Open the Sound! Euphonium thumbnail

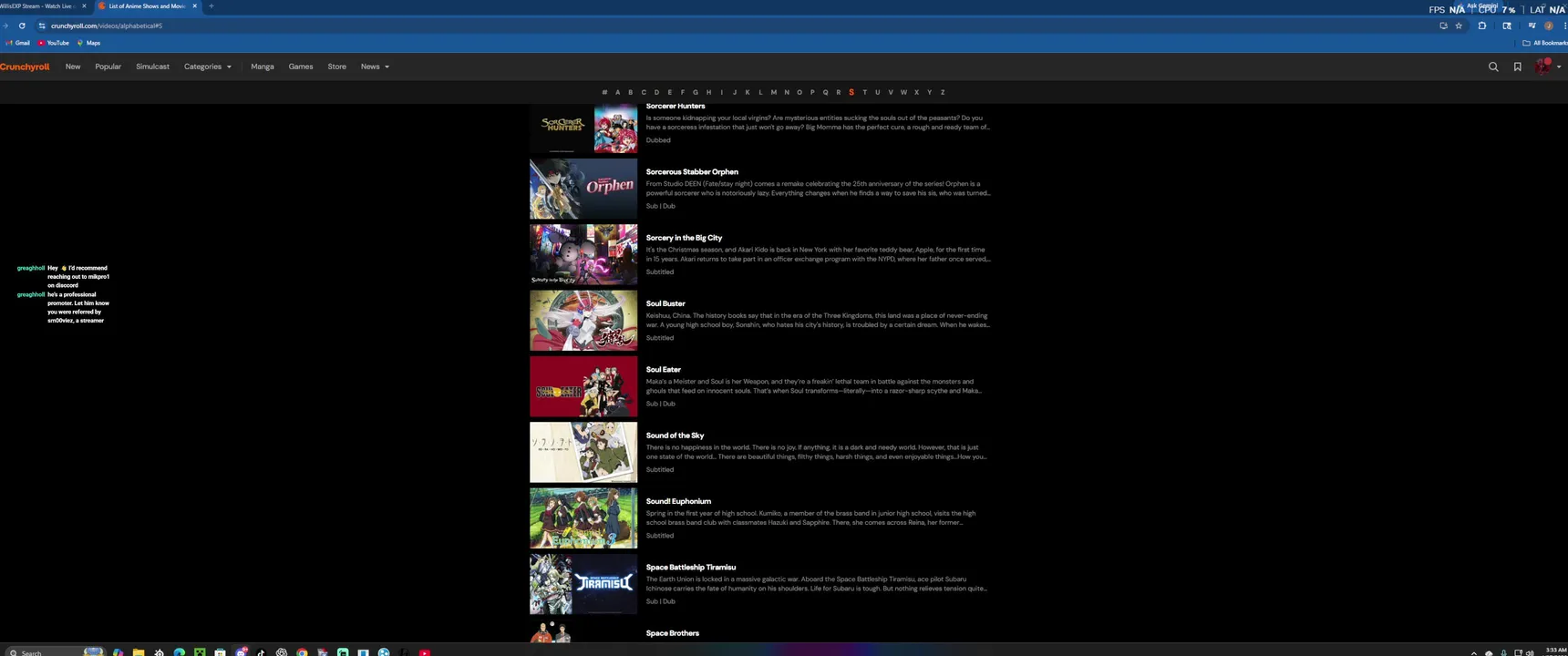[x=583, y=518]
